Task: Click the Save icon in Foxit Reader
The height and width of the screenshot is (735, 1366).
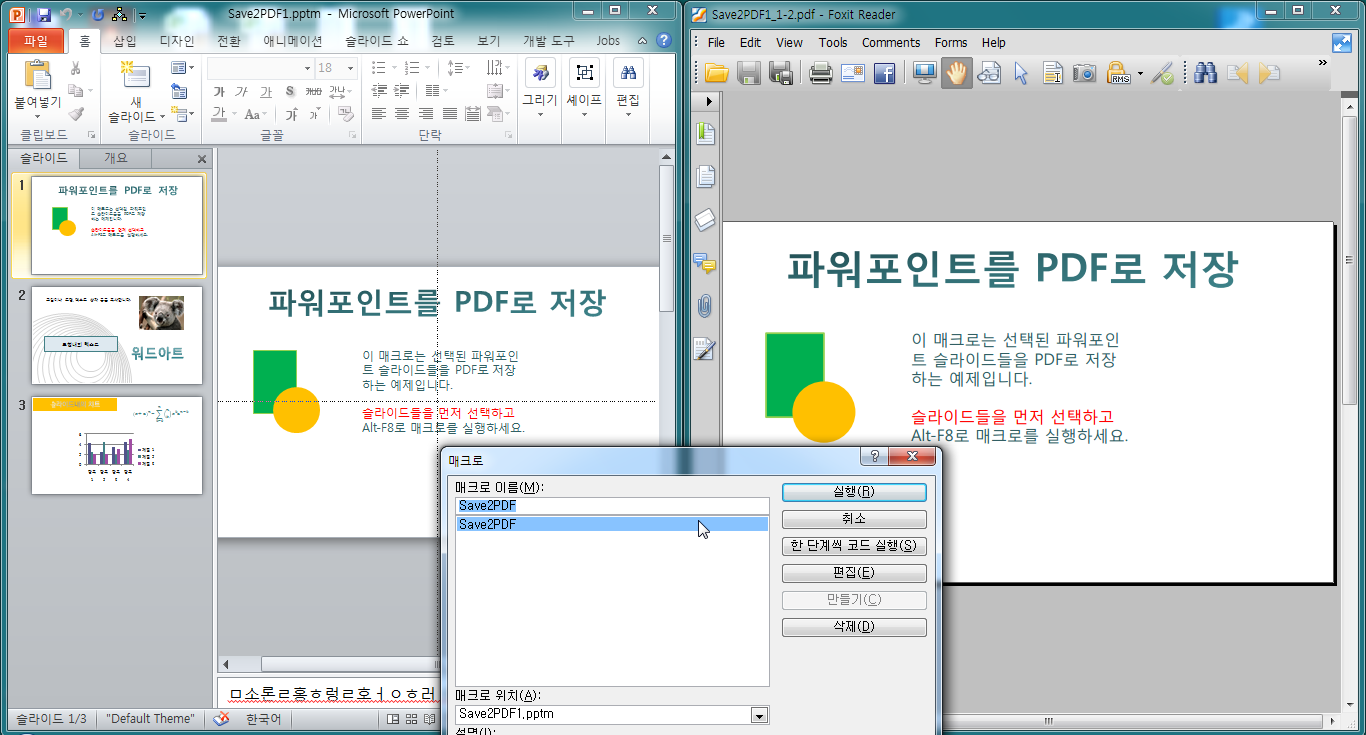Action: [749, 72]
